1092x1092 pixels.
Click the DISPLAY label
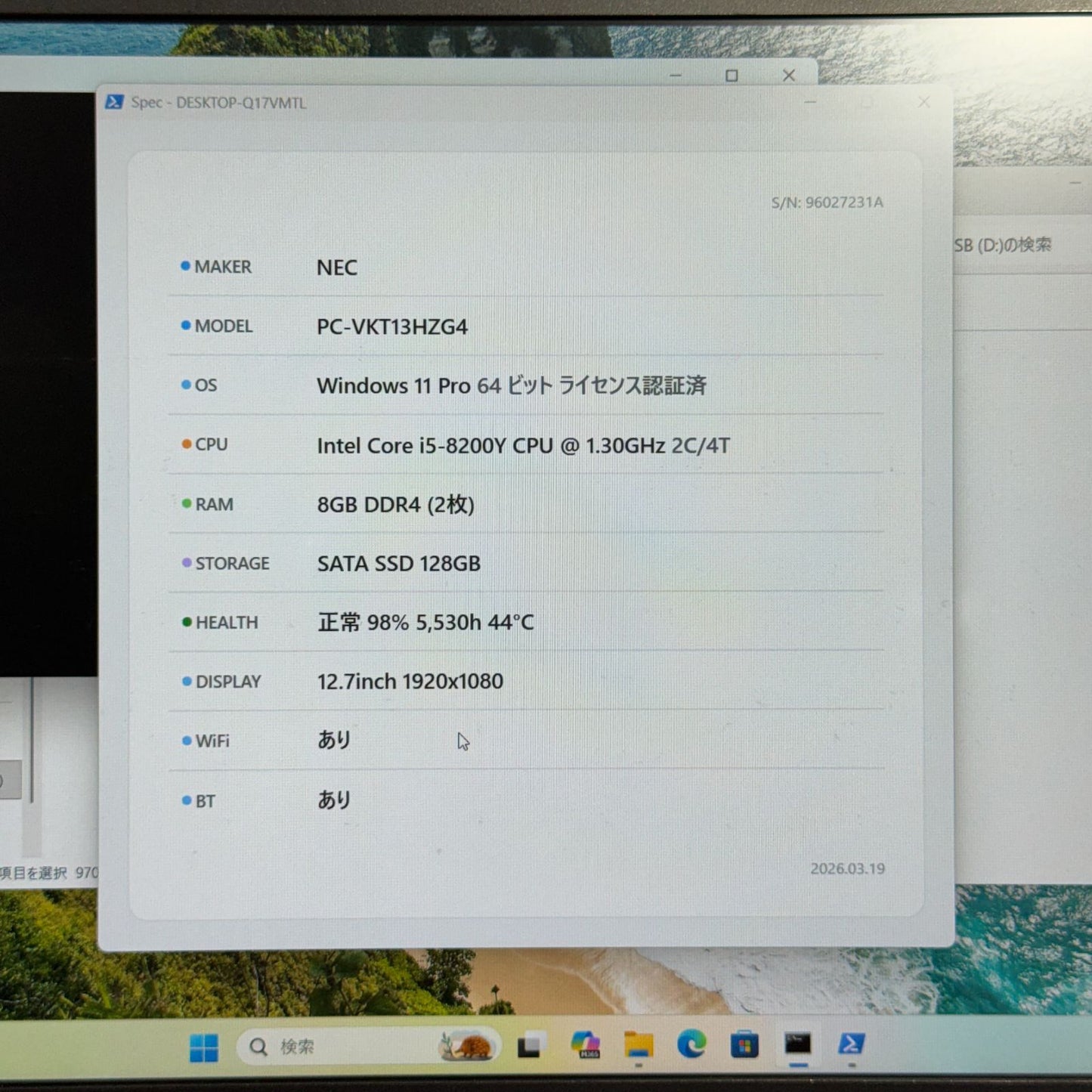[x=228, y=682]
